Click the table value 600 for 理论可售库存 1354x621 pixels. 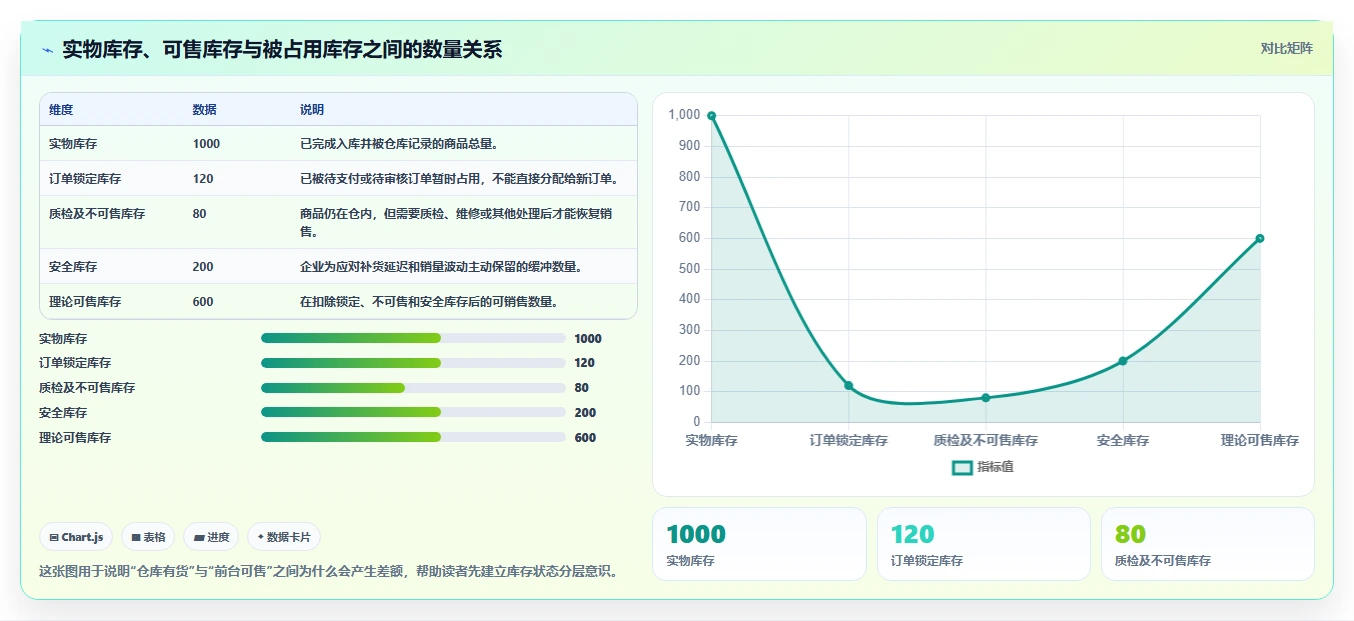coord(203,302)
